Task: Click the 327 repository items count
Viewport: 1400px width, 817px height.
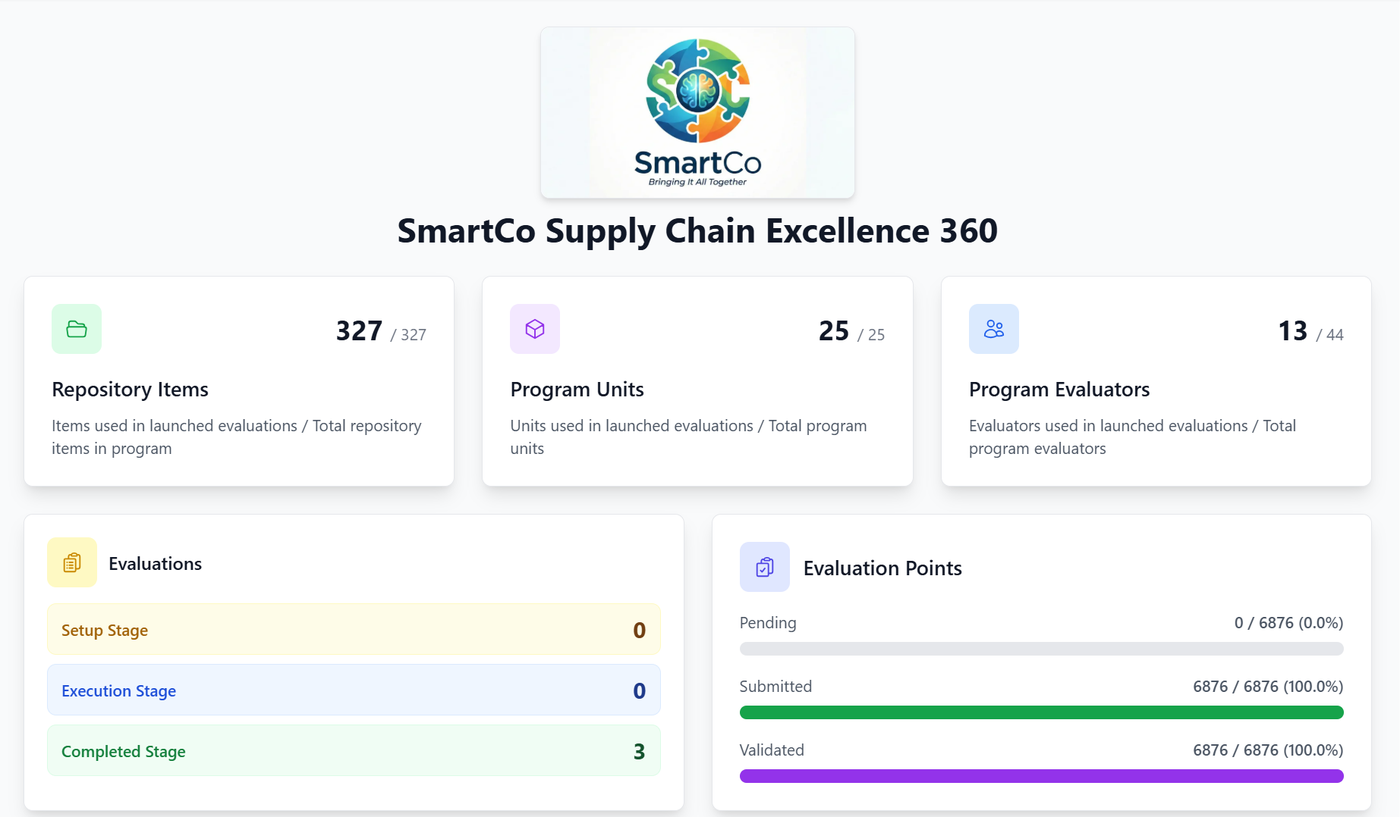Action: point(359,331)
